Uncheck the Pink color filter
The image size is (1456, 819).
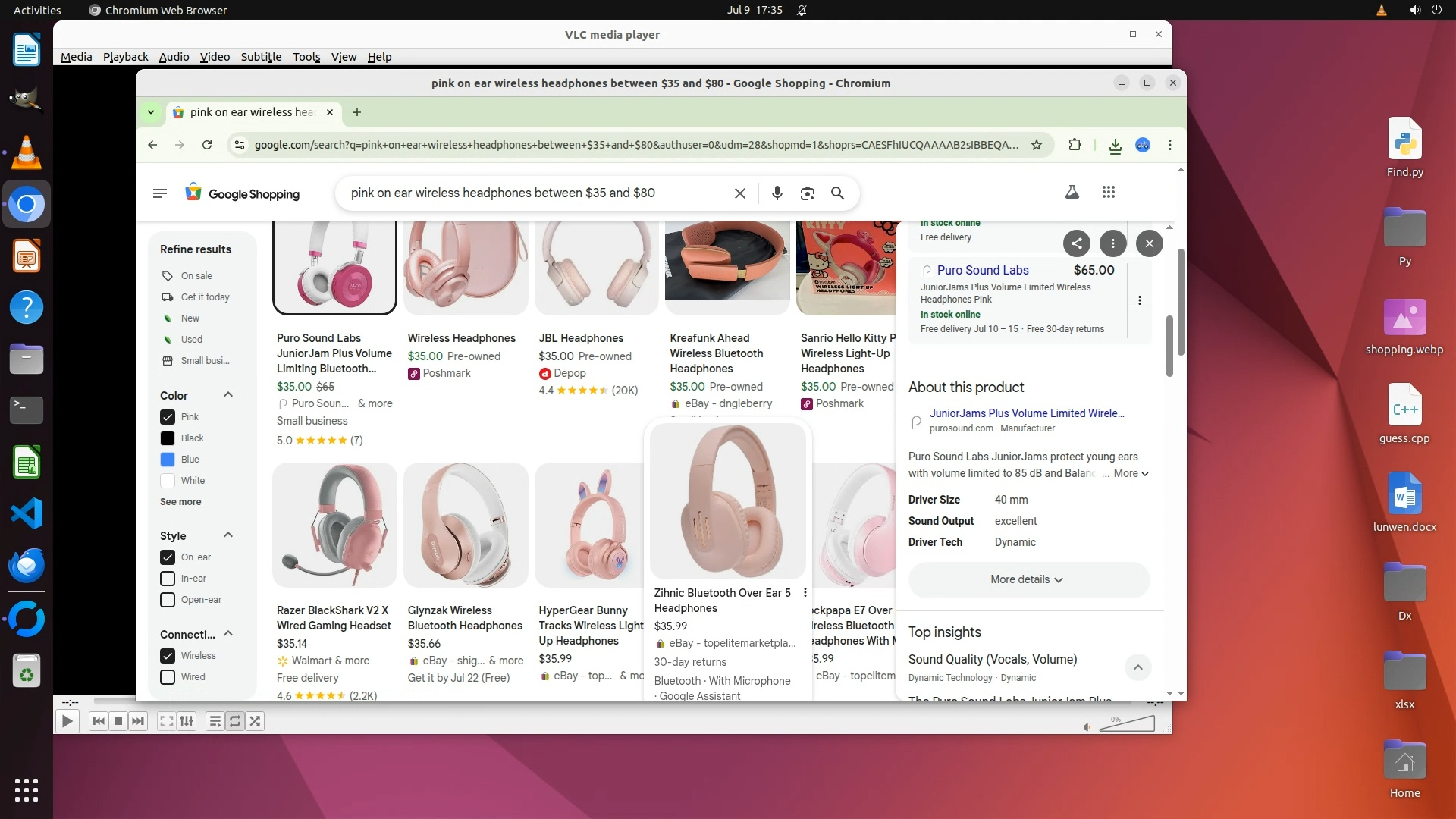coord(168,417)
